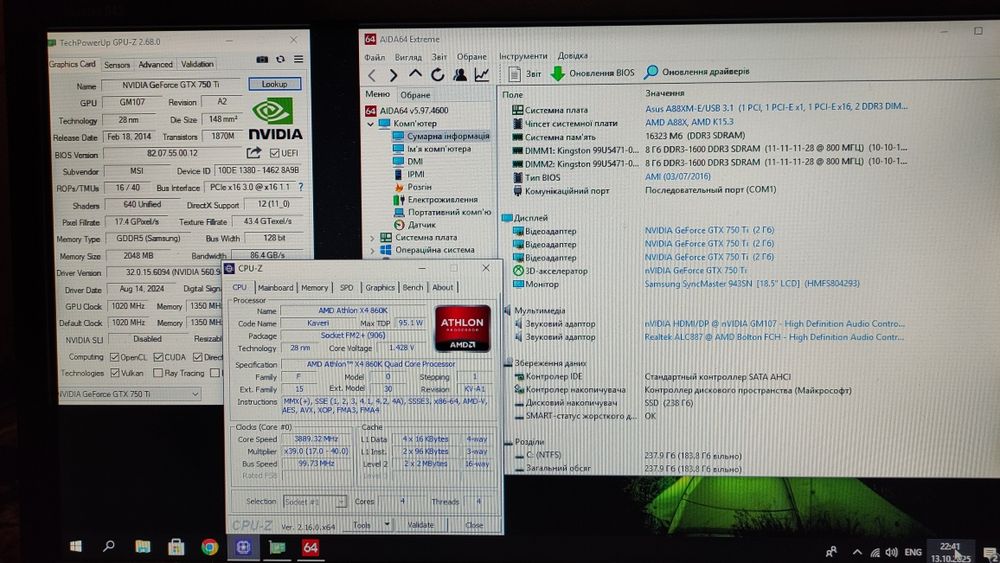Open CPU-Z Graphics tab

pos(380,288)
